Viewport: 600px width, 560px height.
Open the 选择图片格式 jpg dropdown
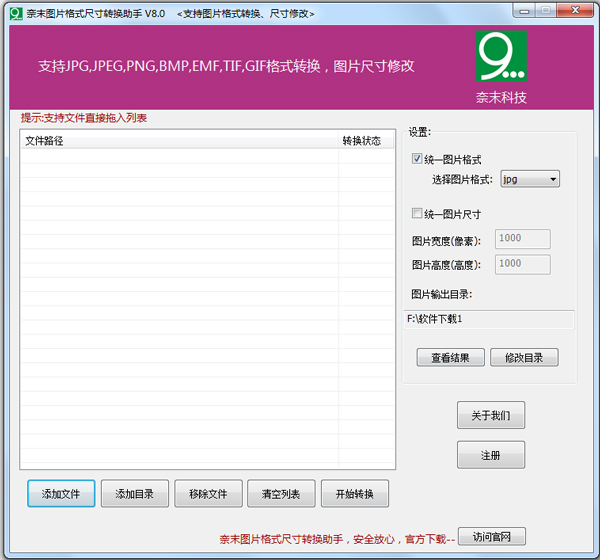coord(529,179)
